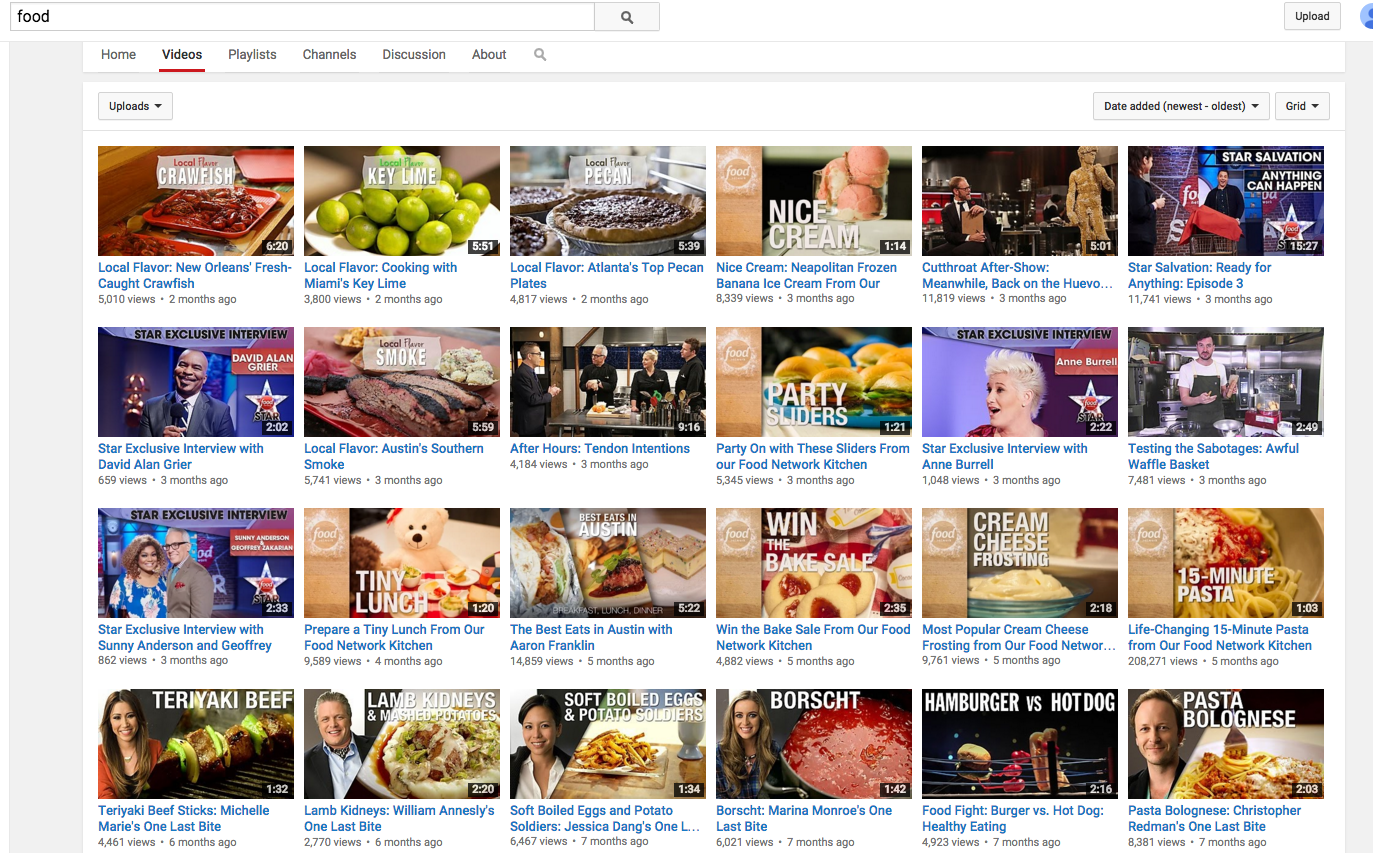Open the Cream Cheese Frosting thumbnail
This screenshot has width=1373, height=853.
pos(1020,563)
